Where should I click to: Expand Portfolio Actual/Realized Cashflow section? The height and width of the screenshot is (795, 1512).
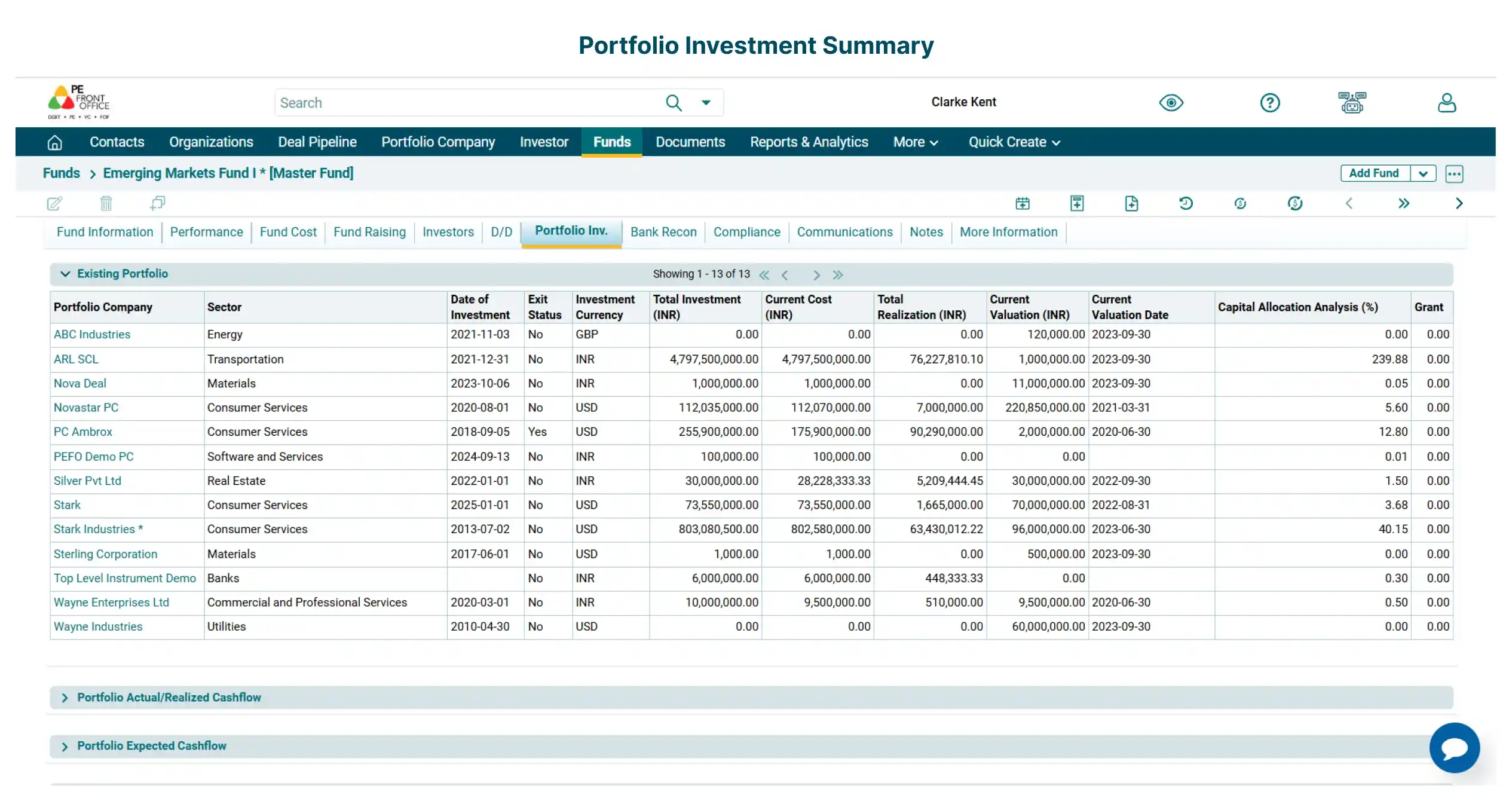65,698
